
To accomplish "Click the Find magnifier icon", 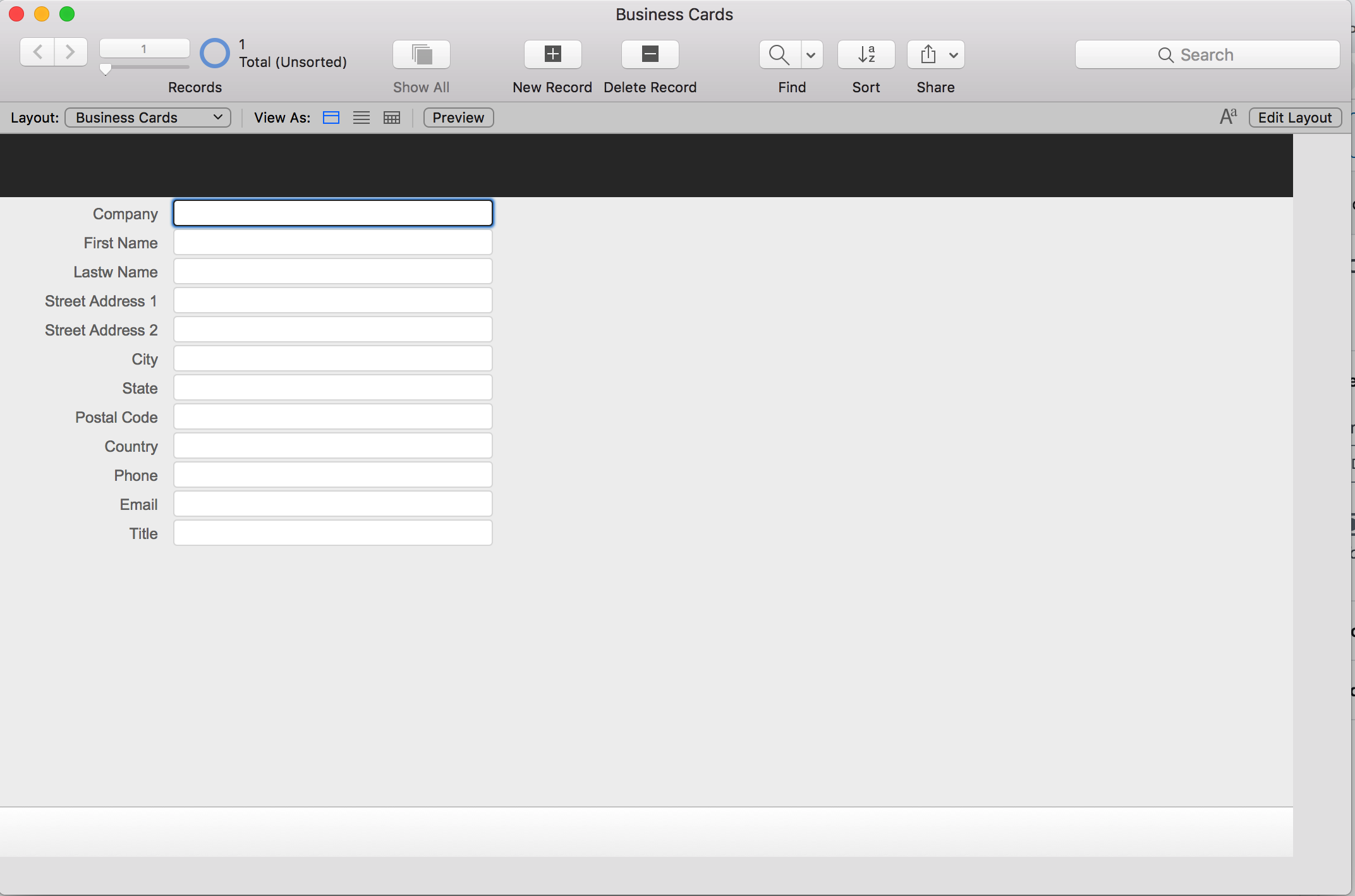I will pyautogui.click(x=780, y=54).
